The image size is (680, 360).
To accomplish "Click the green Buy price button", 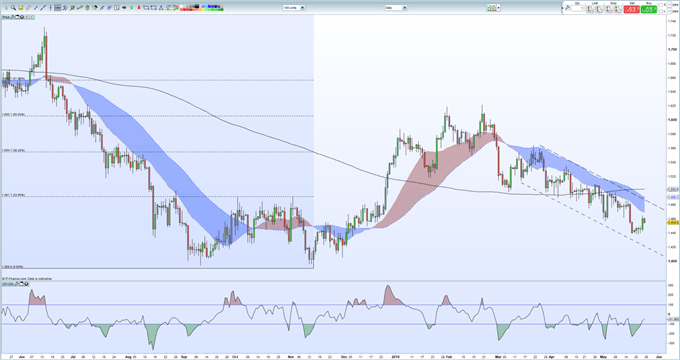I will [x=649, y=9].
